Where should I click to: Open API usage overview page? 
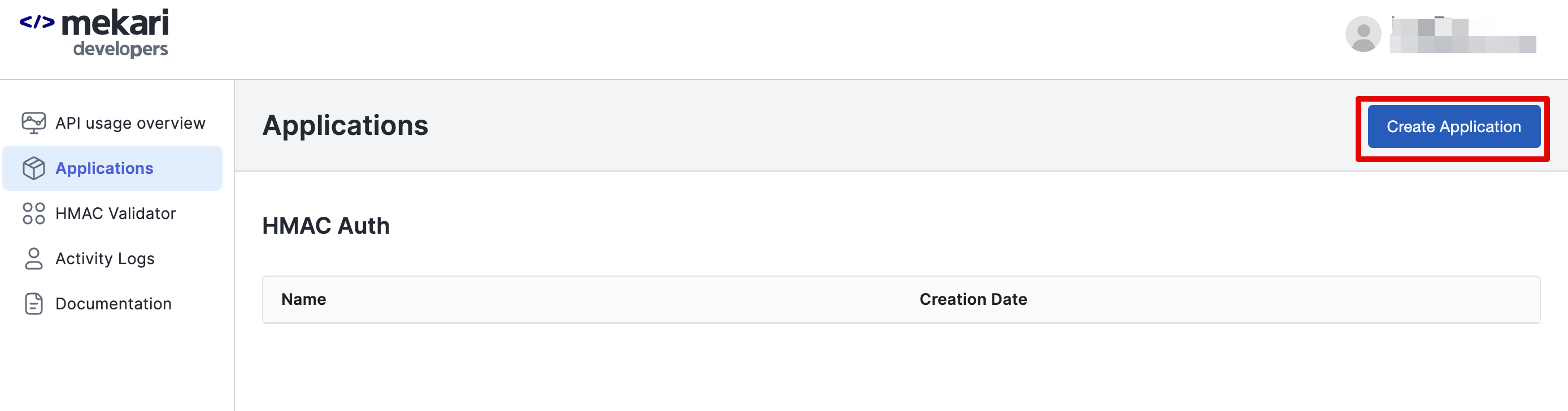(x=130, y=124)
